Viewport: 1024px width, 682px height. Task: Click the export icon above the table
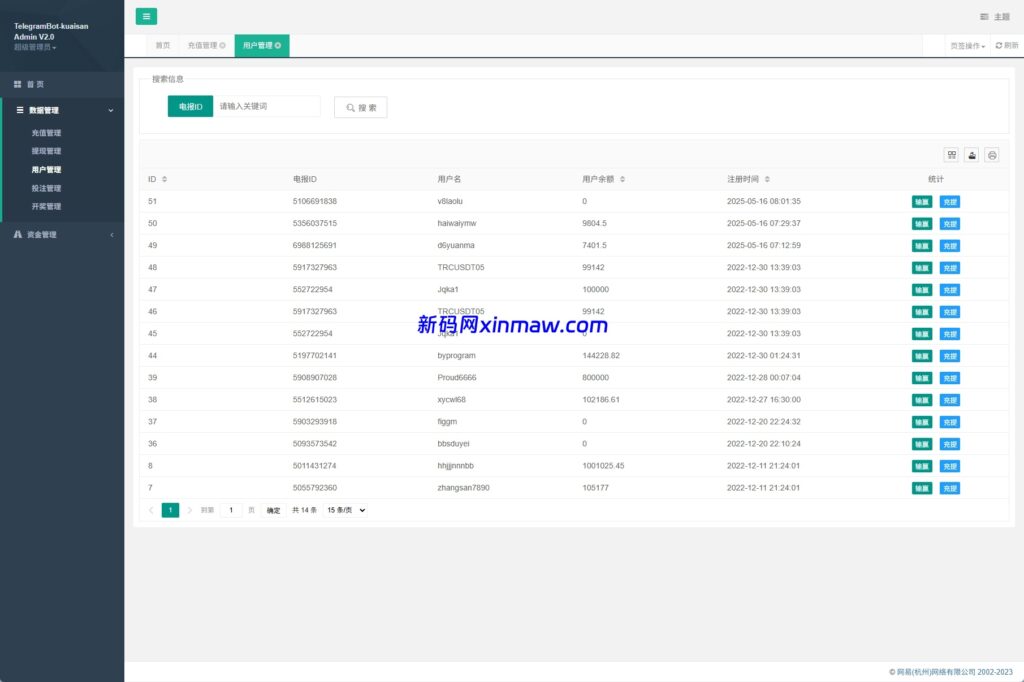pyautogui.click(x=972, y=155)
